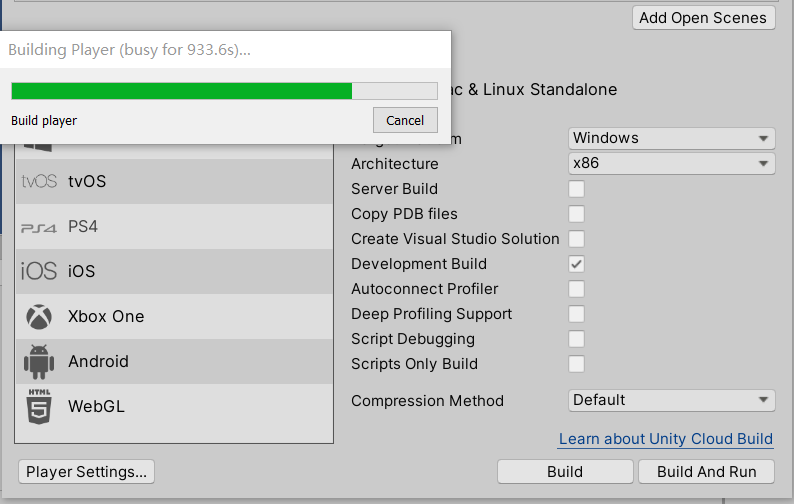Enable Create Visual Studio Solution checkbox
Viewport: 794px width, 504px height.
576,239
